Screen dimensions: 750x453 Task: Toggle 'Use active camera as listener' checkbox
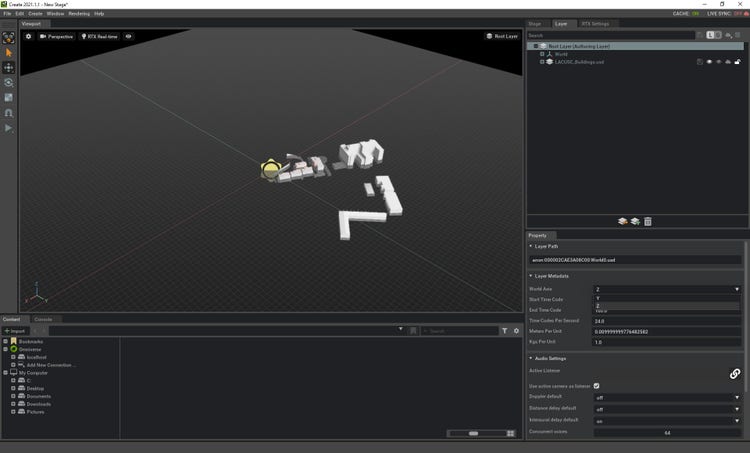(x=597, y=386)
